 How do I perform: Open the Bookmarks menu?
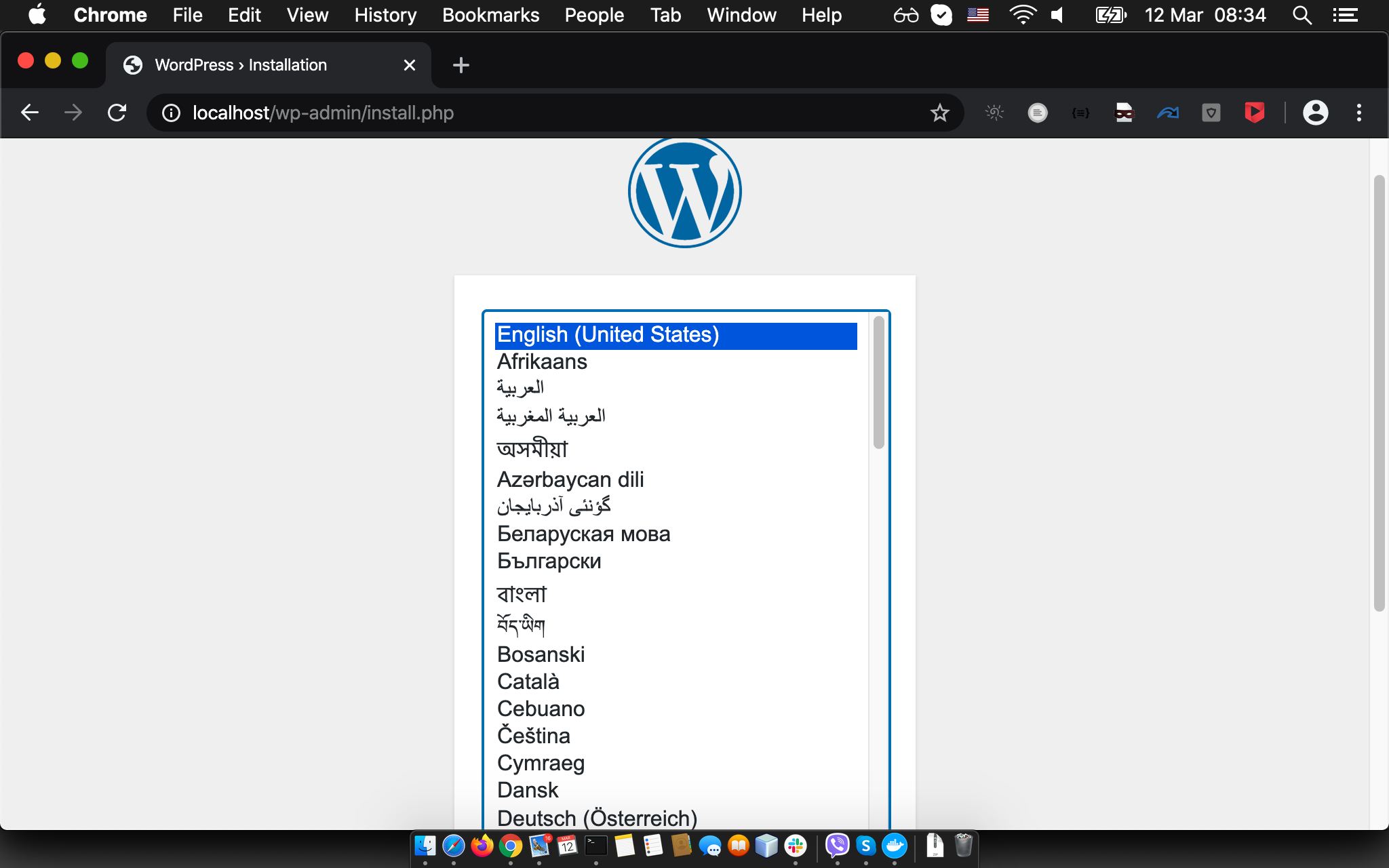(x=490, y=15)
